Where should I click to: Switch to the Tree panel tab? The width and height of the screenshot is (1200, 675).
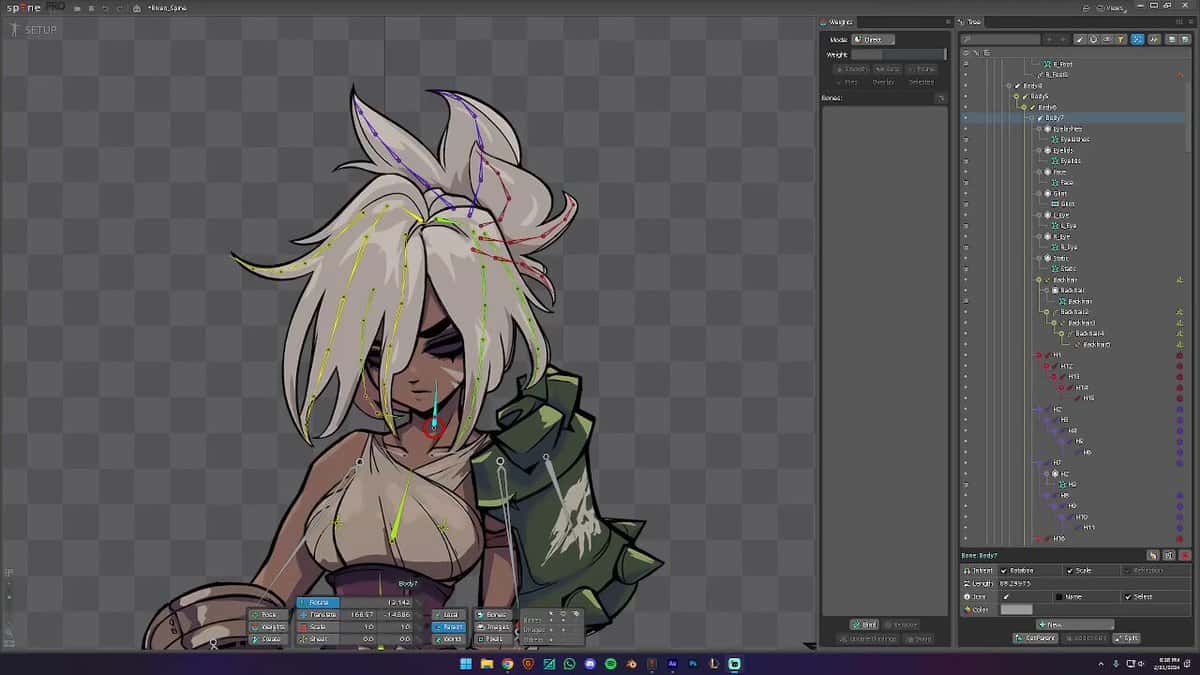pos(974,21)
